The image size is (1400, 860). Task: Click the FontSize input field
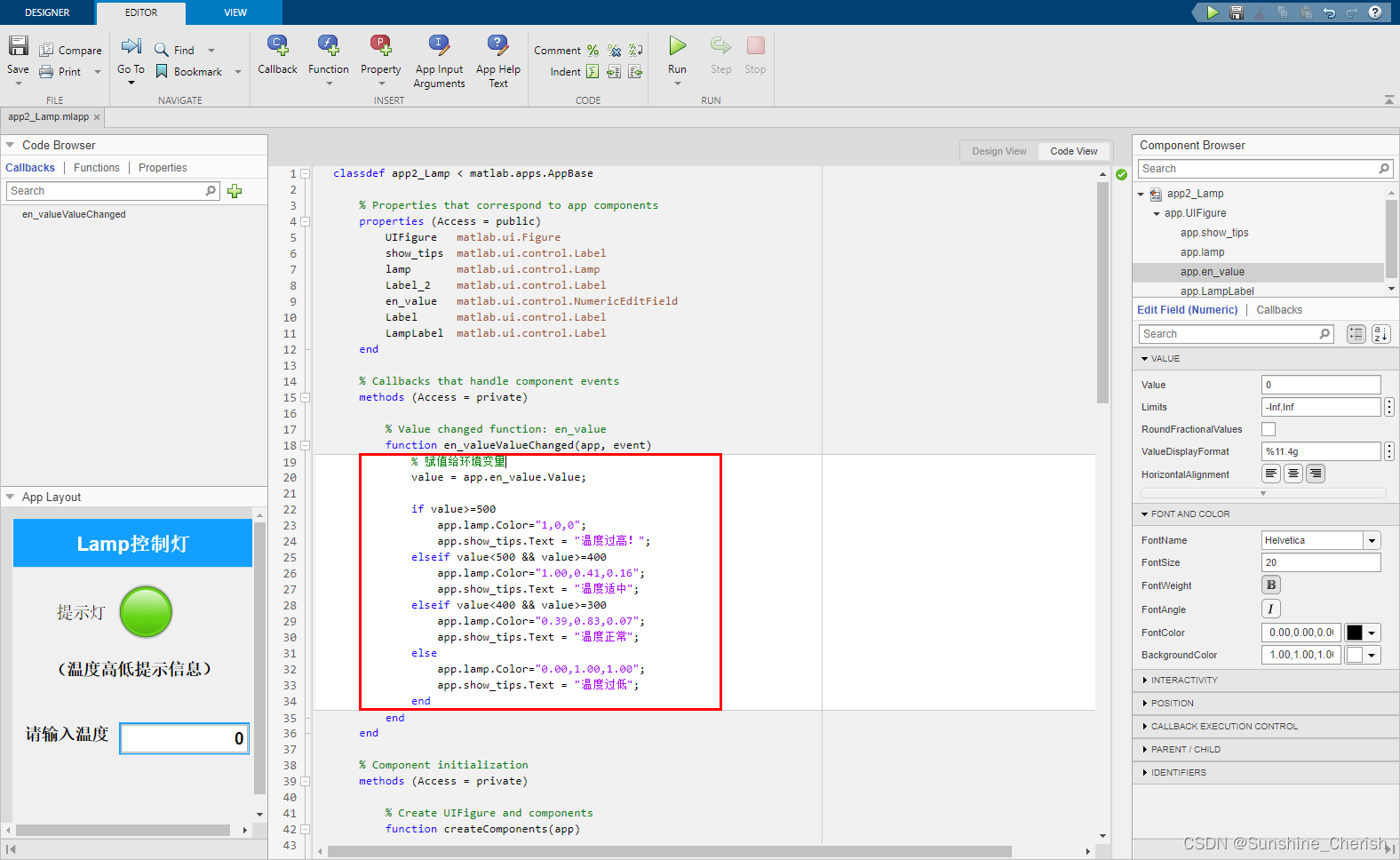point(1321,562)
